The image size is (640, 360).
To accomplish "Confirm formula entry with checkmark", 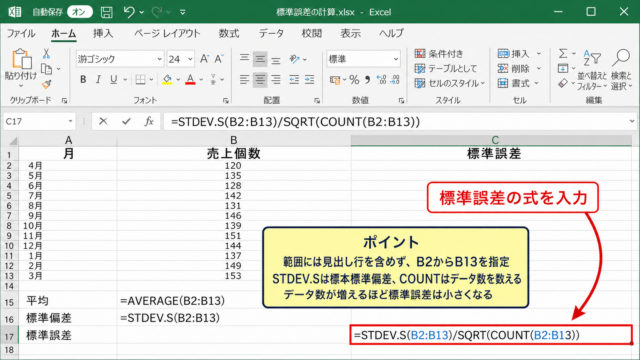I will pos(126,121).
